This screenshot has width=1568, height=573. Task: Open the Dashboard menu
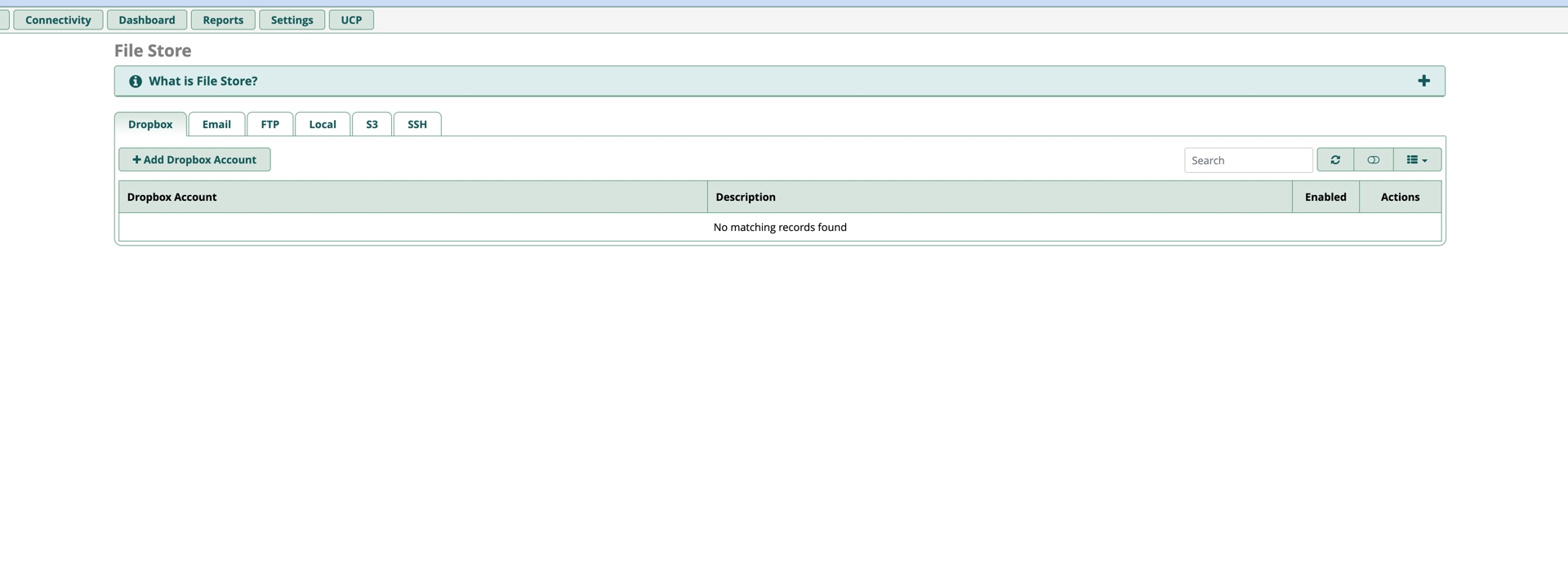pos(147,20)
